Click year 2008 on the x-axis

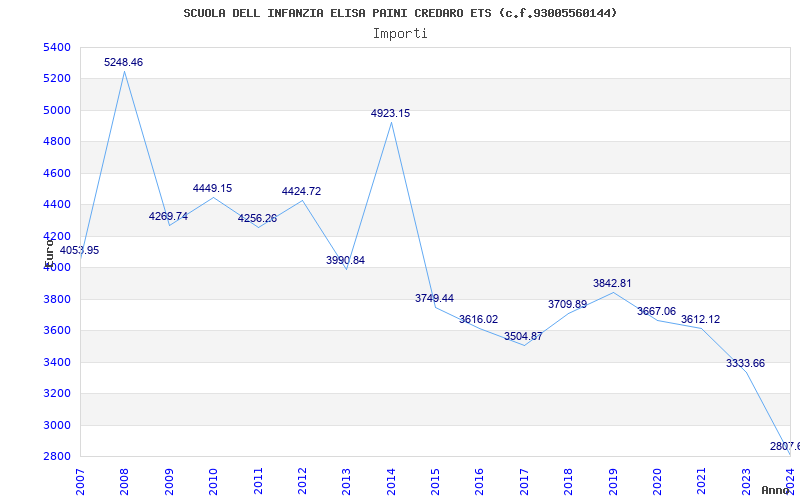point(124,482)
